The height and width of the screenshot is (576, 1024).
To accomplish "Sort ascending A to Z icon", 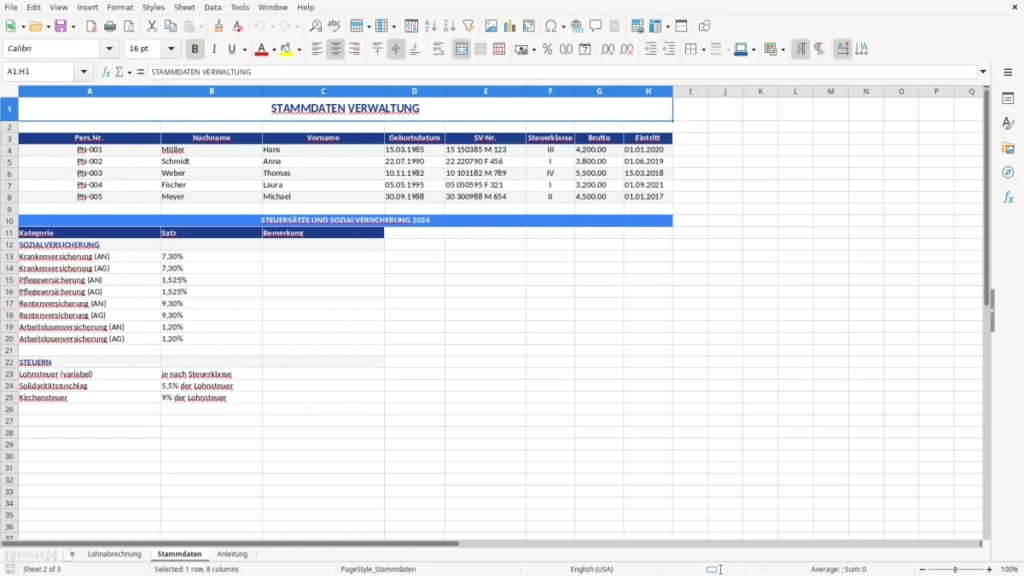I will point(430,26).
